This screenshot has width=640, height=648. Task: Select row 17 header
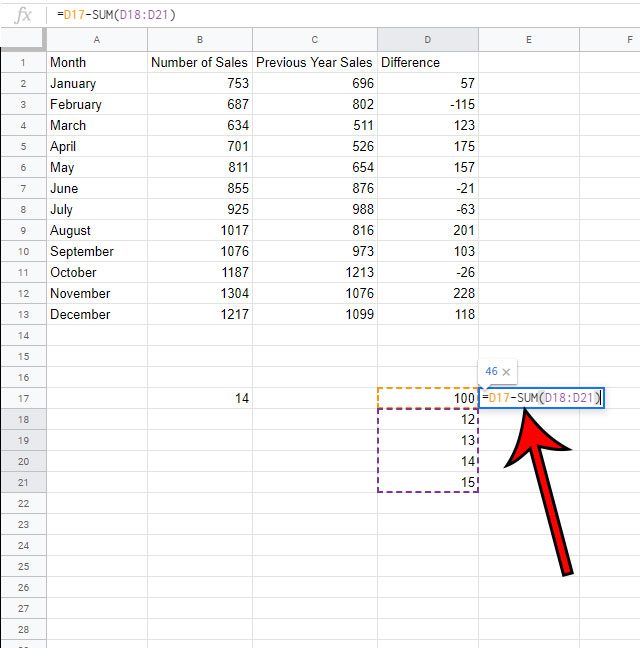22,398
